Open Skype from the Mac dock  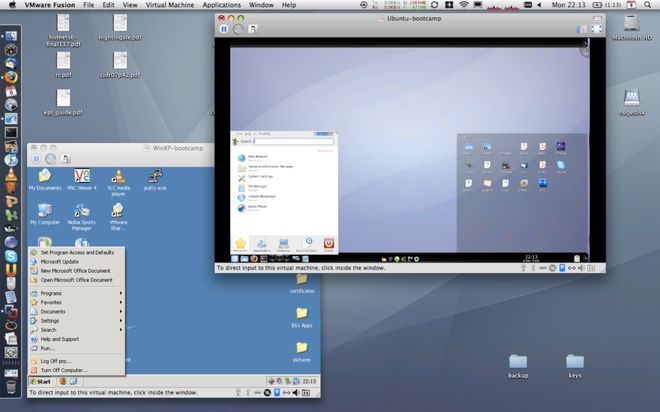coord(11,256)
